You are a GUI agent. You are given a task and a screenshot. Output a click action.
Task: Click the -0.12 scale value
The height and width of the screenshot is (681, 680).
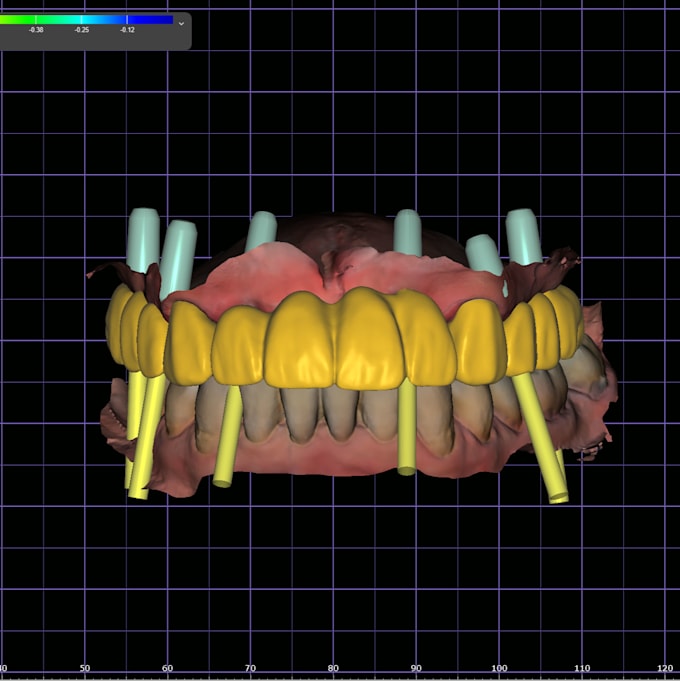point(127,30)
